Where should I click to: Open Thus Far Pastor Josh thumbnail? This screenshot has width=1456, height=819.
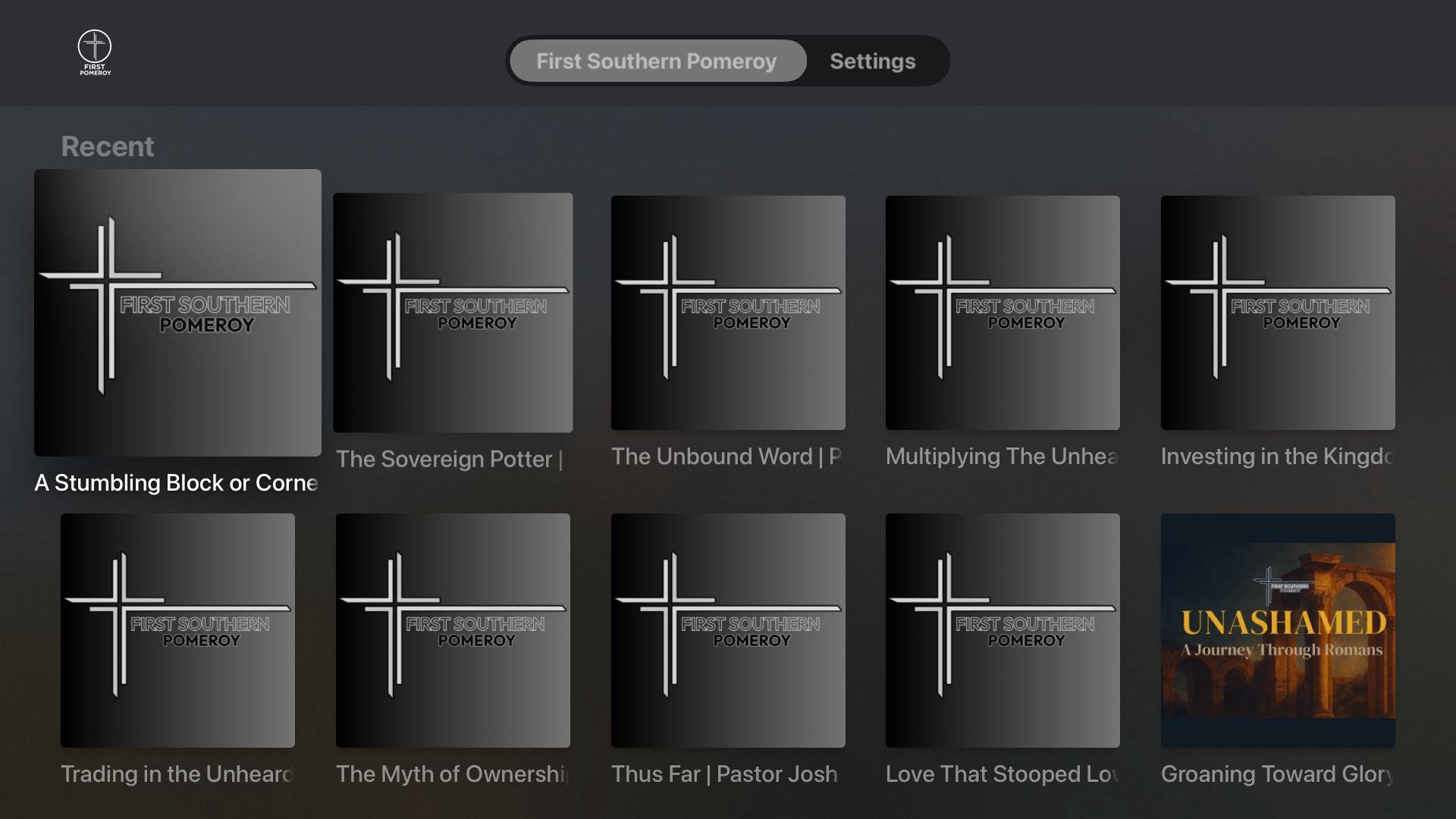pyautogui.click(x=728, y=630)
